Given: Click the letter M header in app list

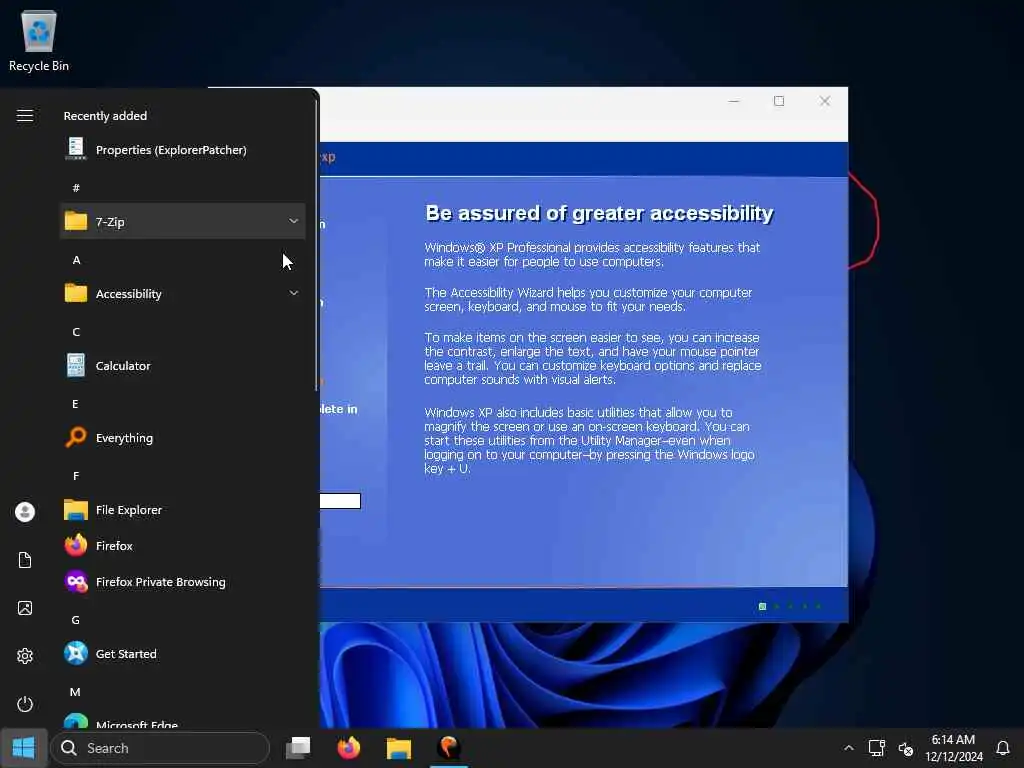Looking at the screenshot, I should [76, 692].
